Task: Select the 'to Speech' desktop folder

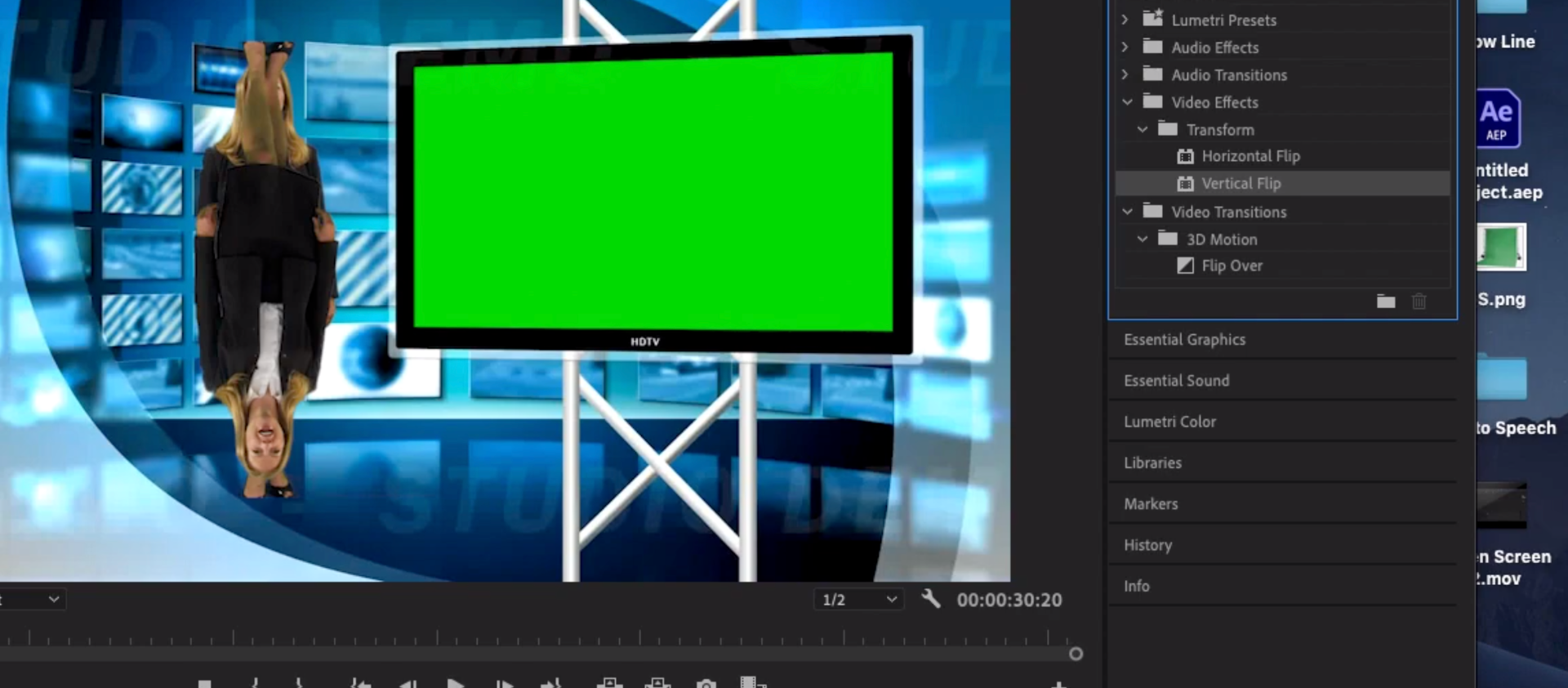Action: 1501,378
